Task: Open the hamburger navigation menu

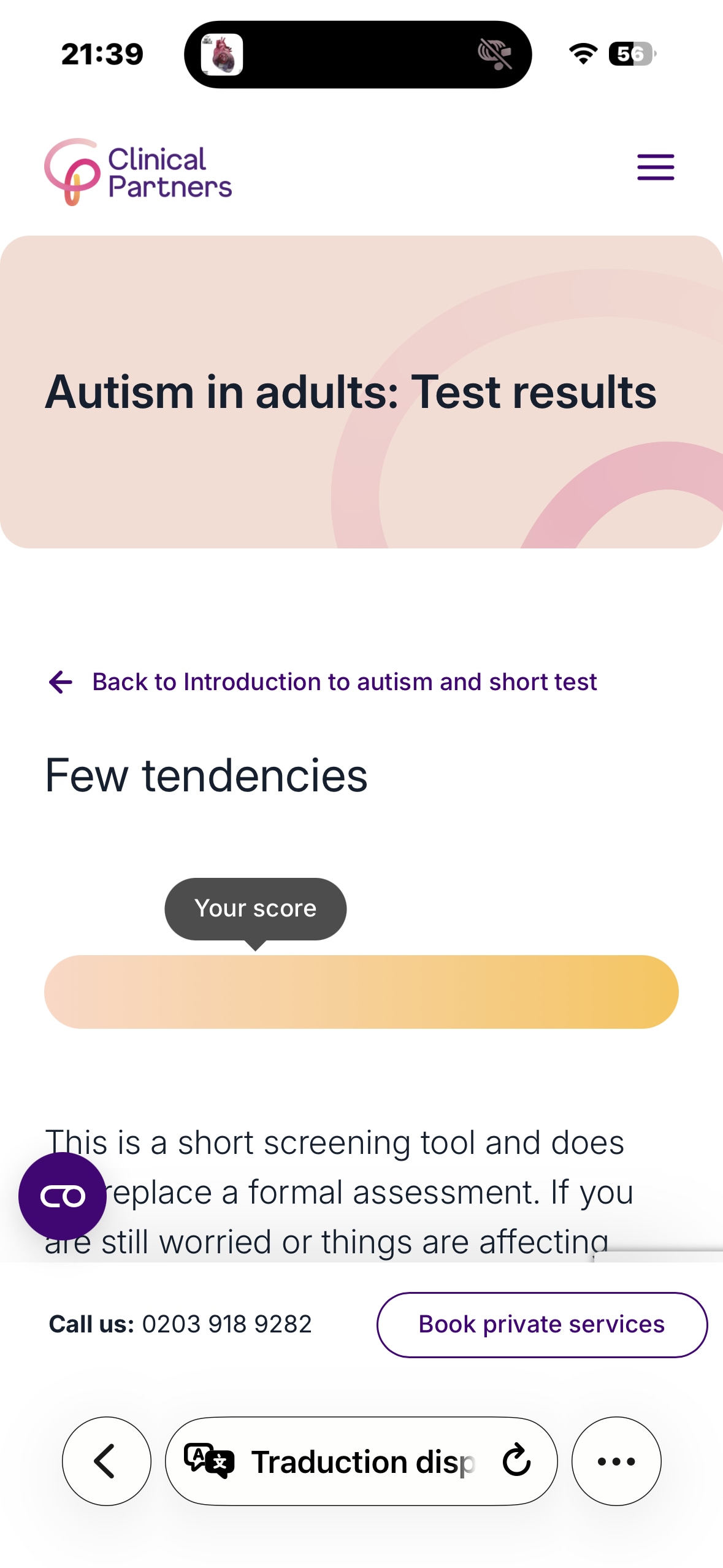Action: coord(655,167)
